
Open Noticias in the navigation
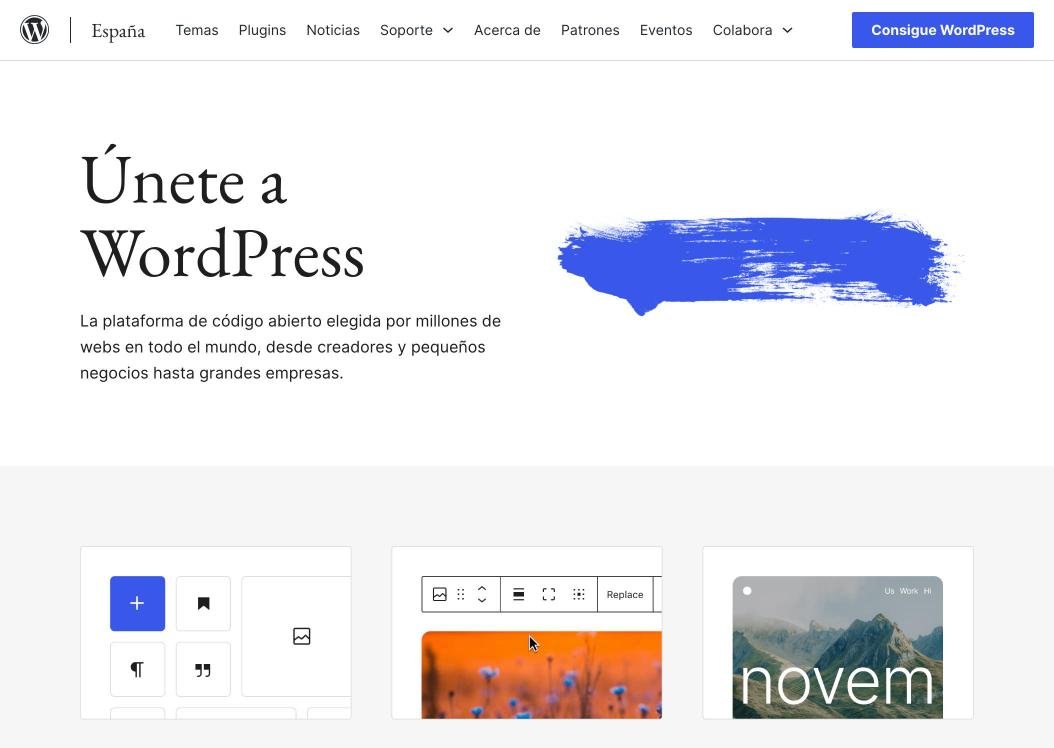click(x=333, y=30)
